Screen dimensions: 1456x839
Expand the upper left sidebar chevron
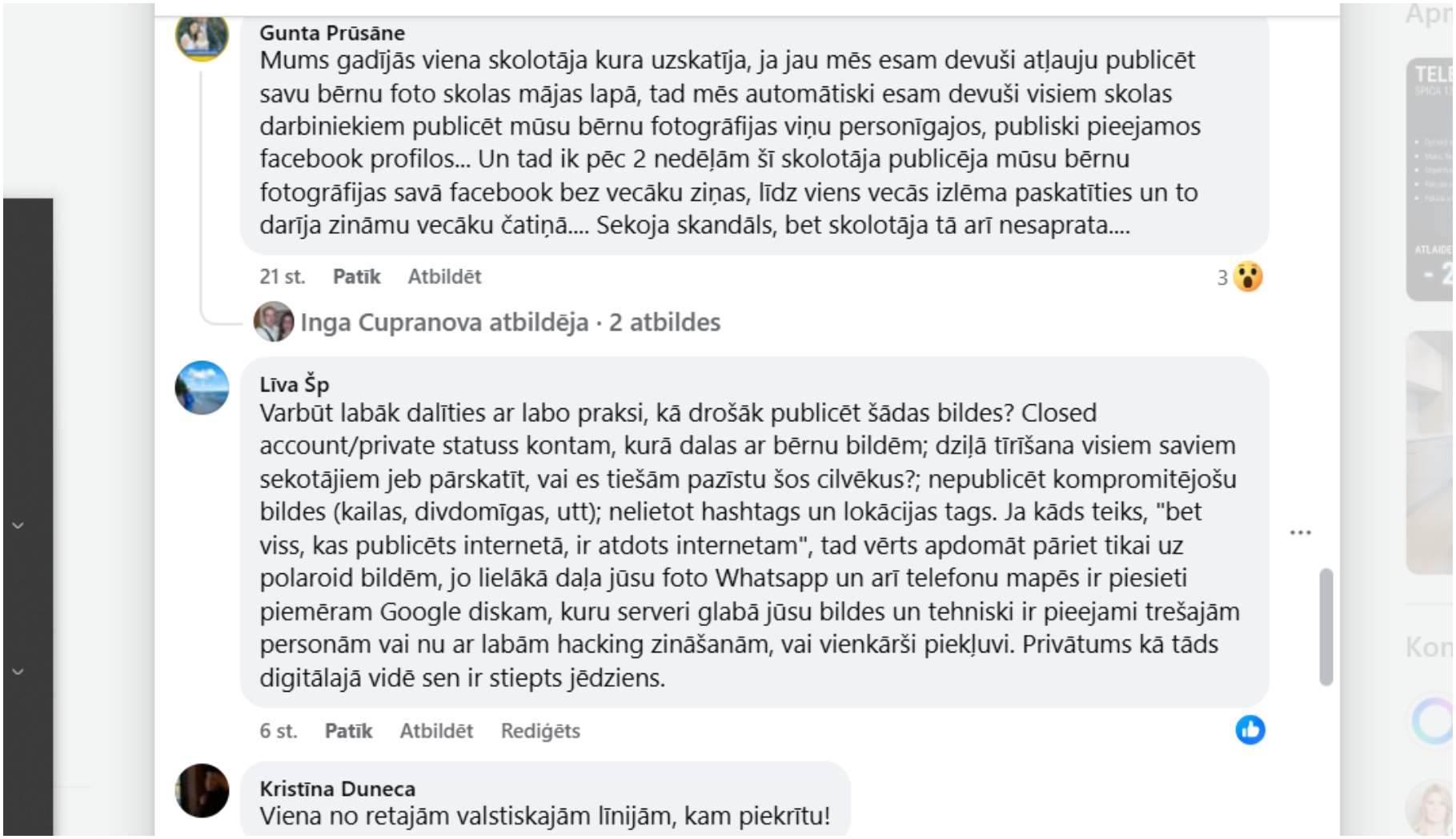(18, 526)
